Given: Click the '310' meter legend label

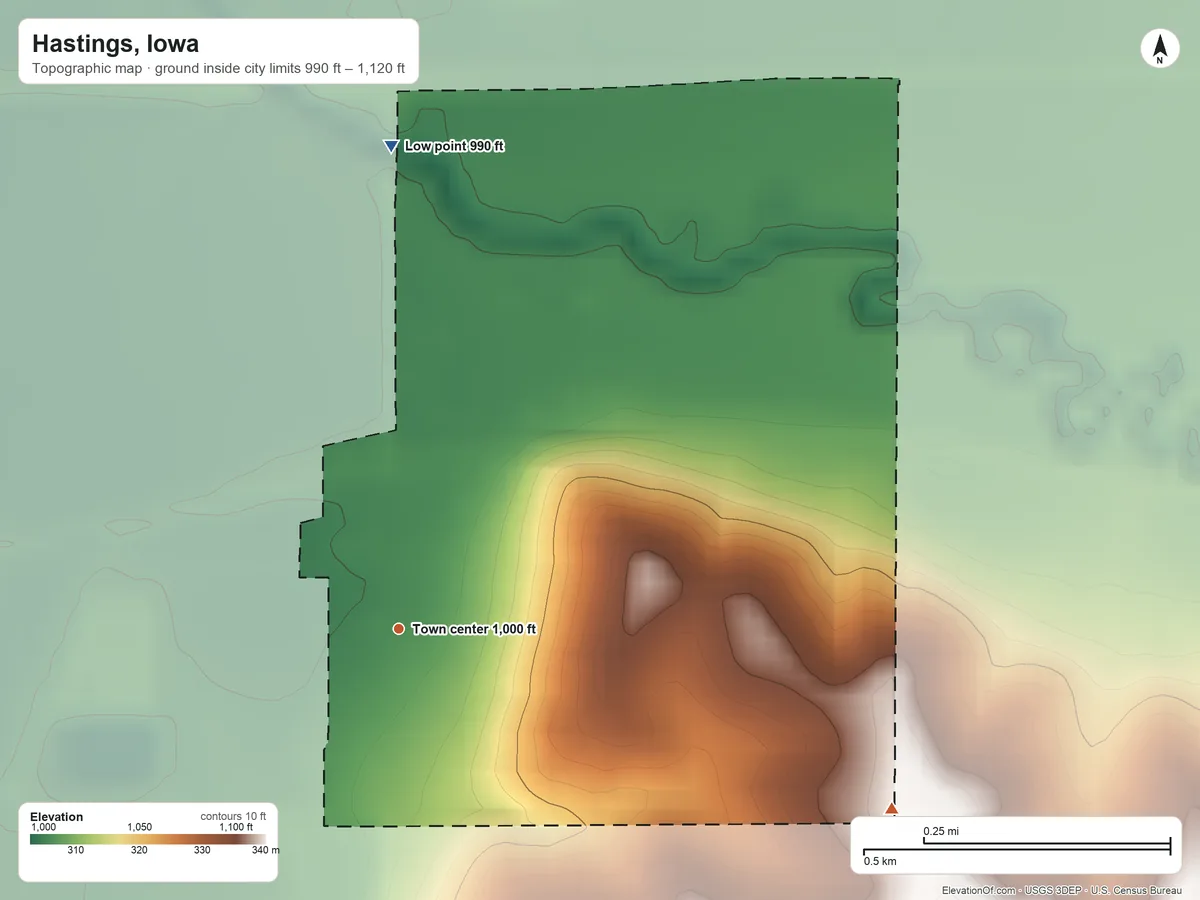Looking at the screenshot, I should 75,851.
